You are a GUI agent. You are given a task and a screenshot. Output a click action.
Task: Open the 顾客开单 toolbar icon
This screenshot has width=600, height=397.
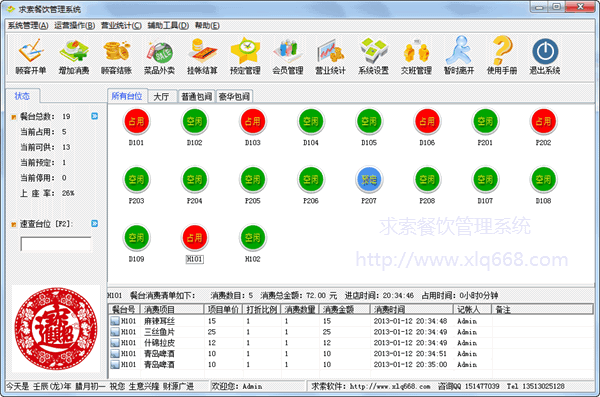coord(31,56)
